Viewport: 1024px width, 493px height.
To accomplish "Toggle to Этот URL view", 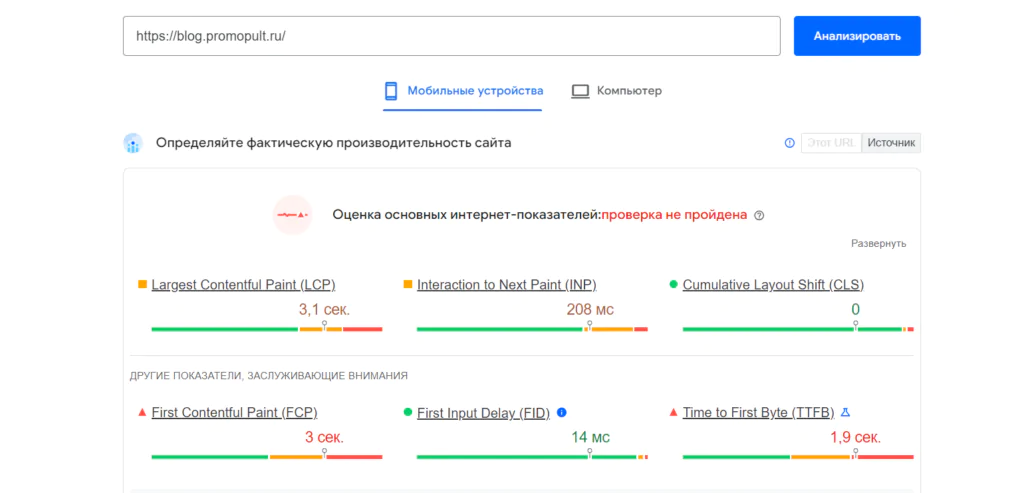I will coord(831,143).
